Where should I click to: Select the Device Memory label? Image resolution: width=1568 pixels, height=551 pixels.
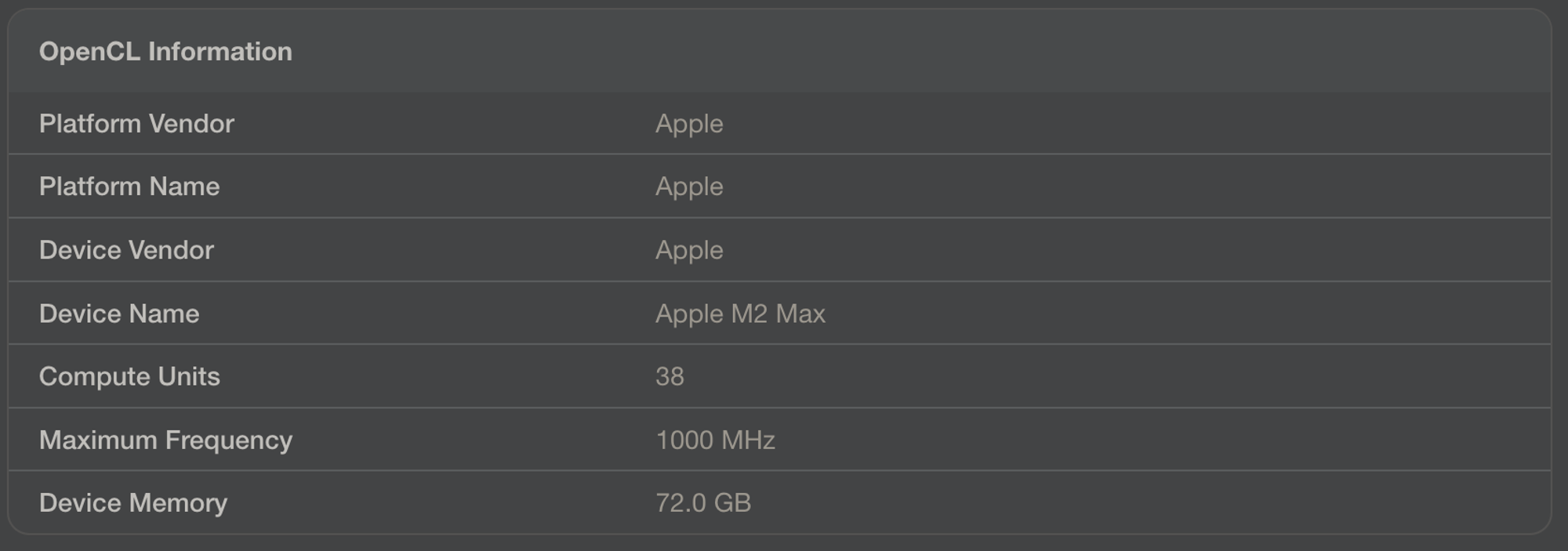tap(133, 503)
